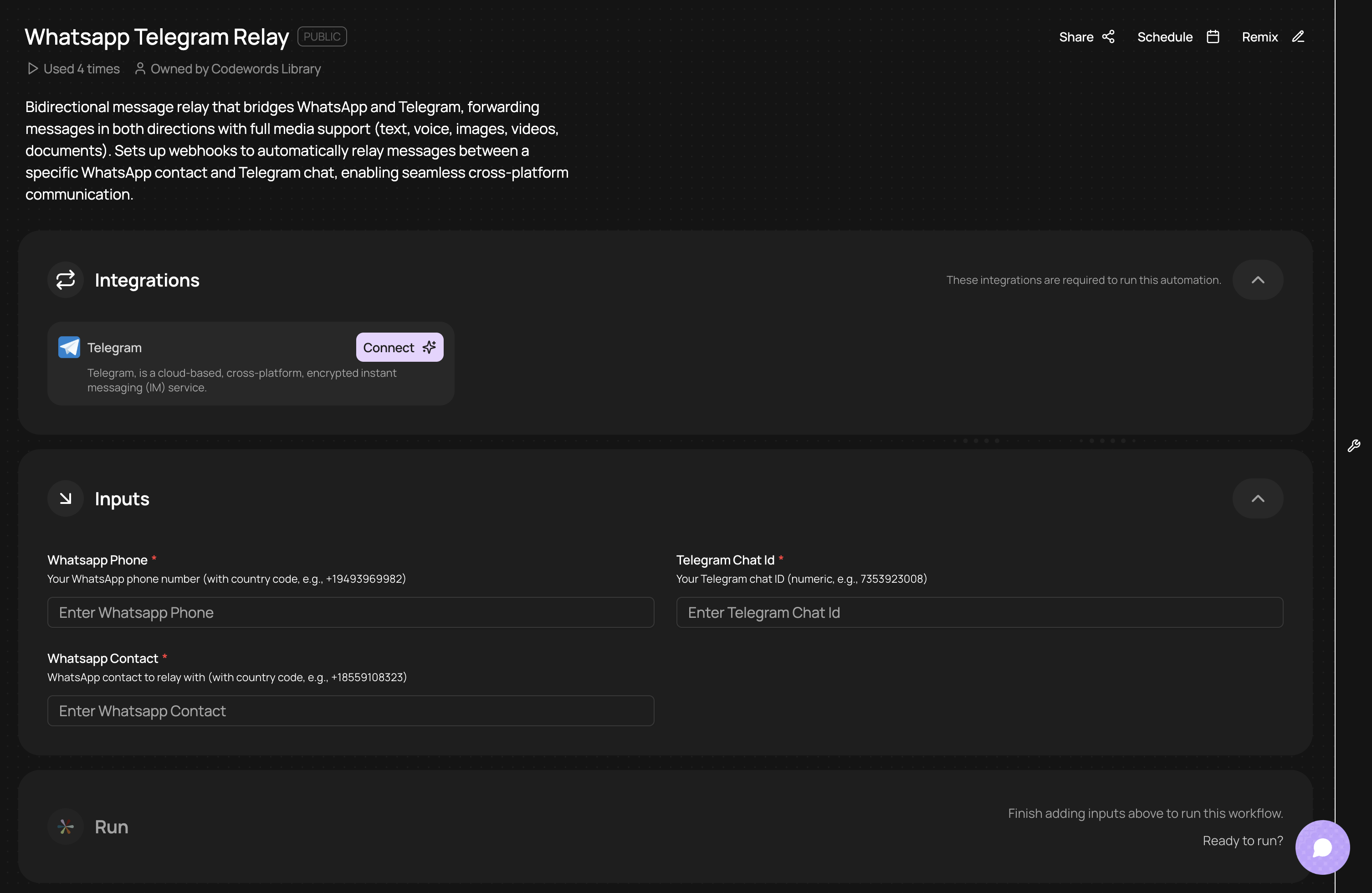The width and height of the screenshot is (1372, 893).
Task: Click the Integrations loop arrows icon
Action: click(x=66, y=280)
